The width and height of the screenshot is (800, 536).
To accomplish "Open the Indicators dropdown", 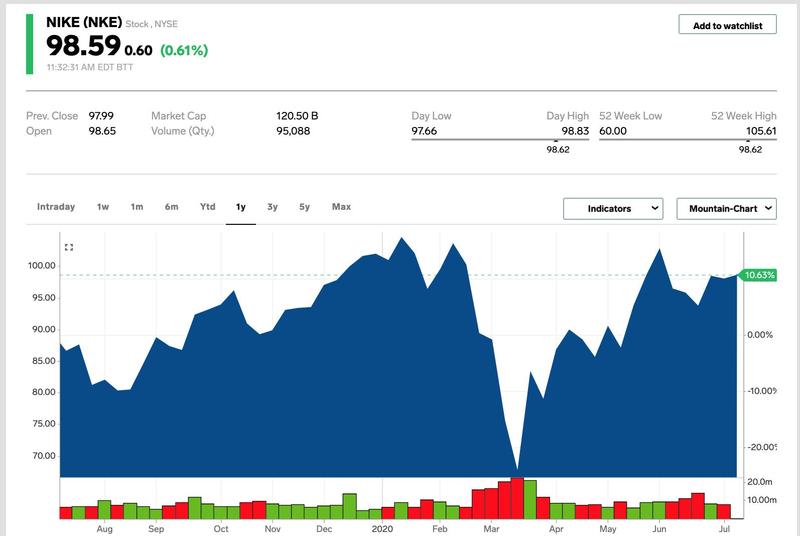I will click(613, 209).
